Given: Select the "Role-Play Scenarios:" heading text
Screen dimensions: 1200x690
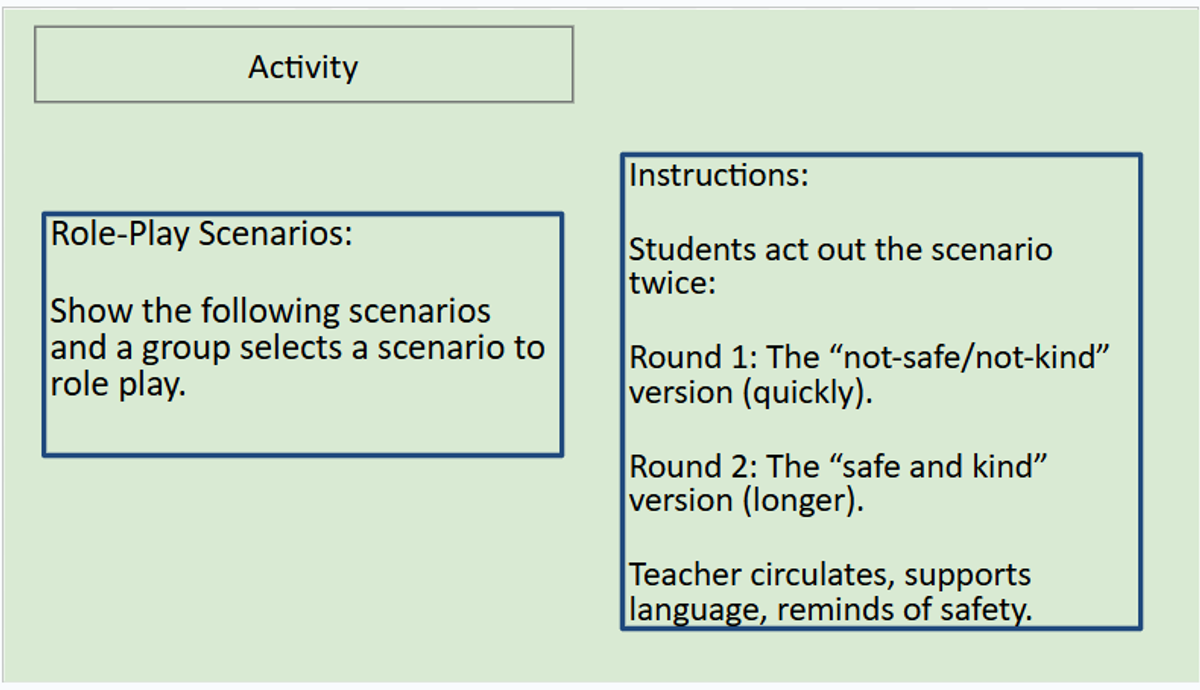Looking at the screenshot, I should (201, 234).
